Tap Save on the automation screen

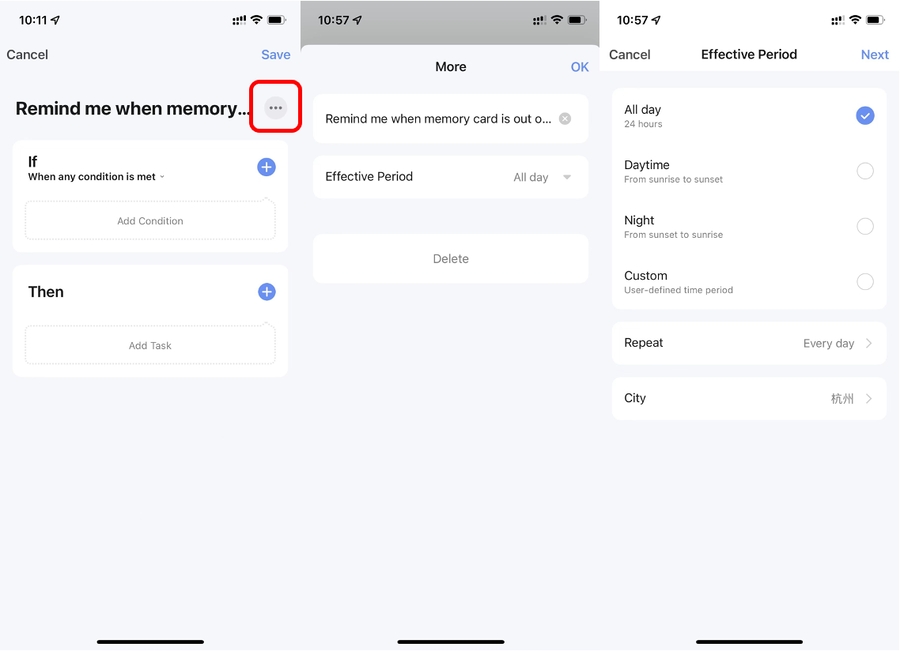point(276,55)
